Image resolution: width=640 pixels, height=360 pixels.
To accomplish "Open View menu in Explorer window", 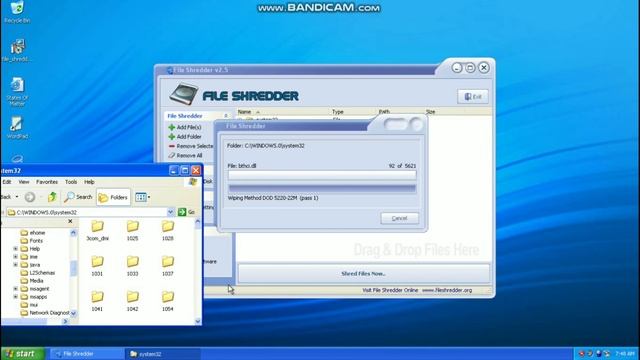I will (24, 182).
